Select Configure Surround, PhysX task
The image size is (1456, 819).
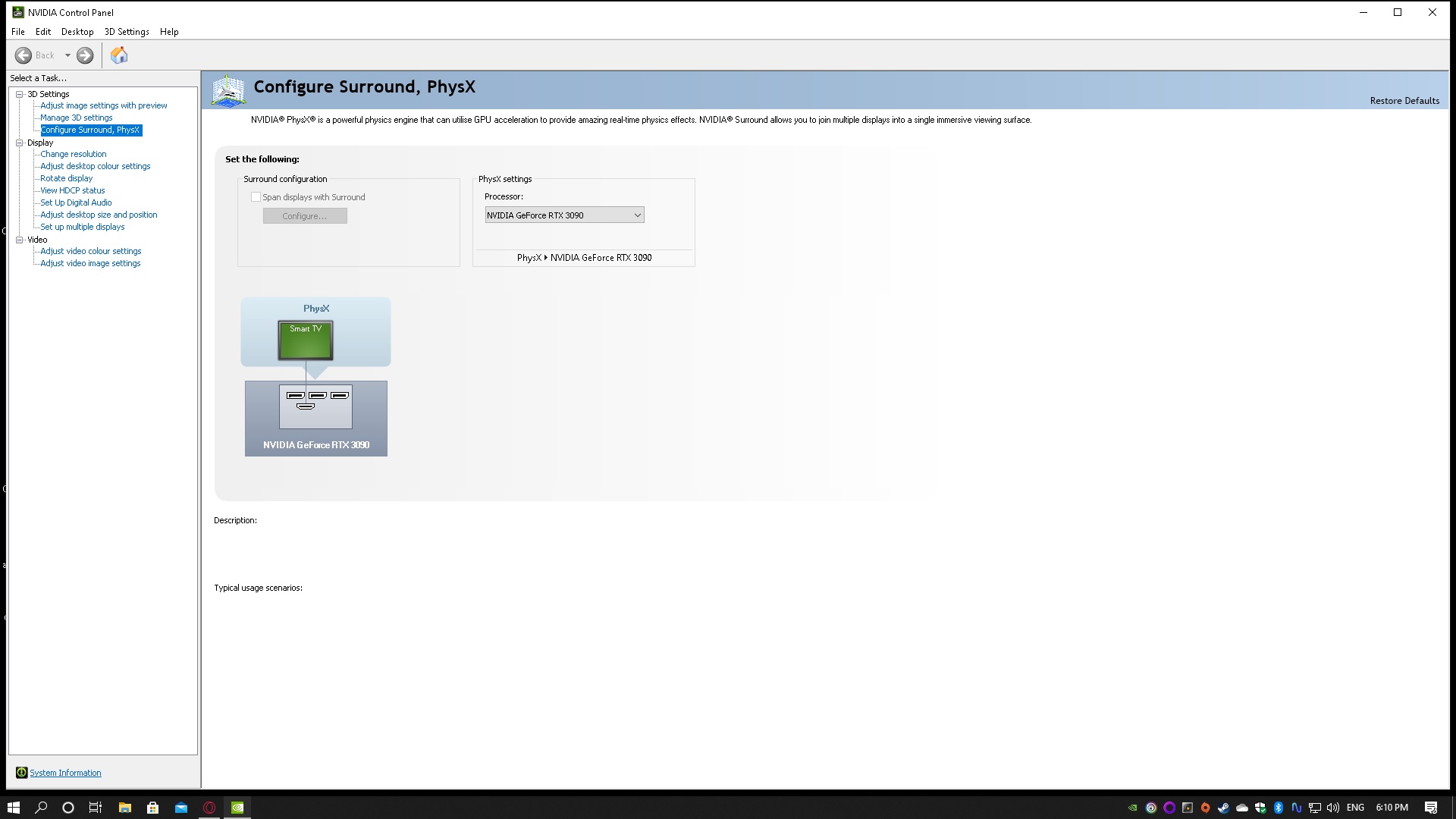91,130
